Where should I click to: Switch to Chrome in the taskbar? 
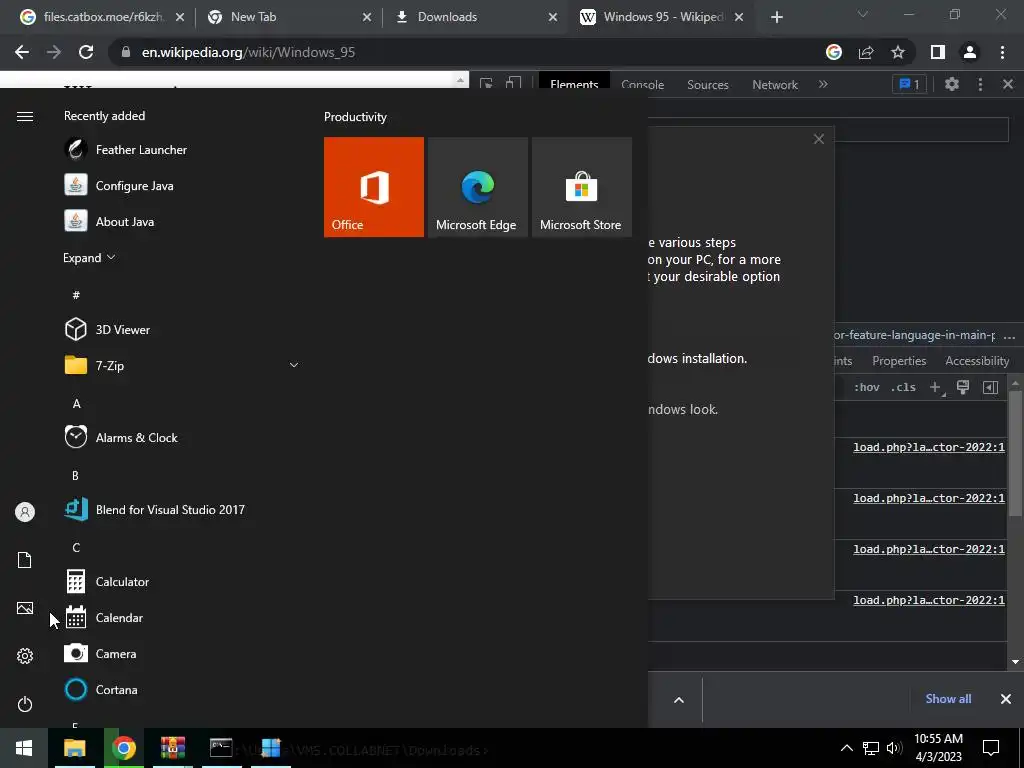[x=123, y=748]
